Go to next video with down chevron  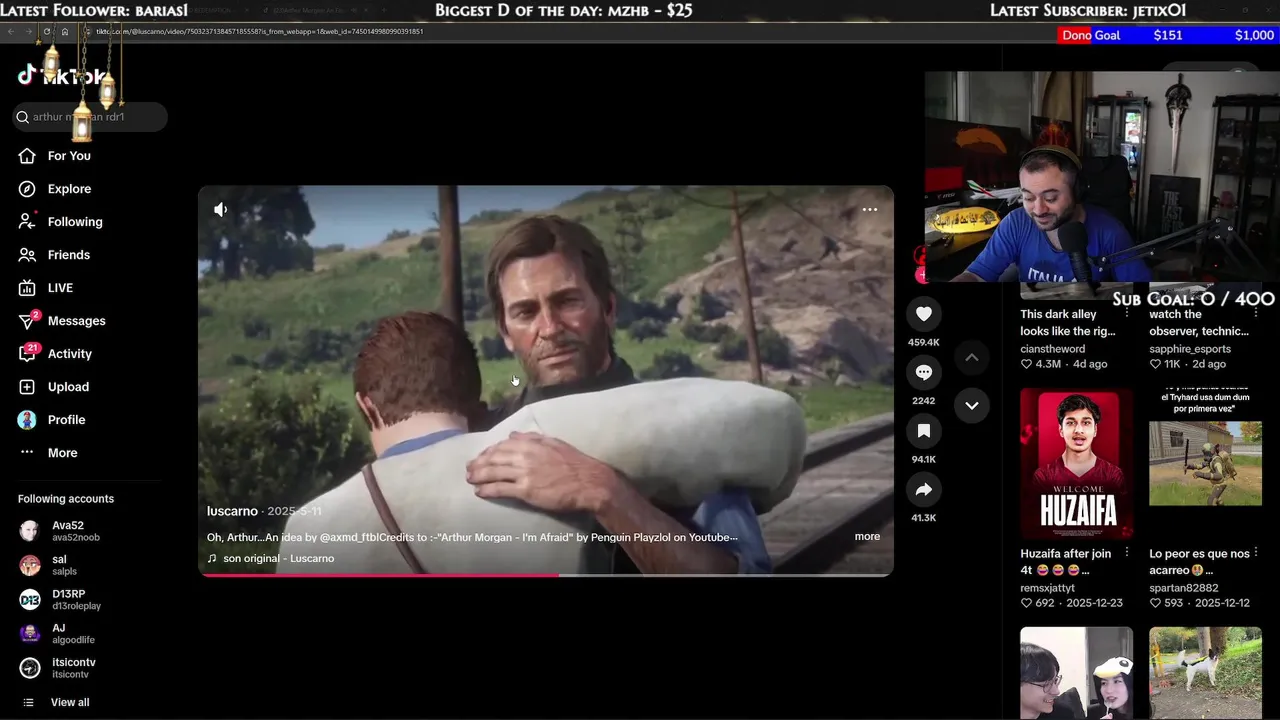971,405
